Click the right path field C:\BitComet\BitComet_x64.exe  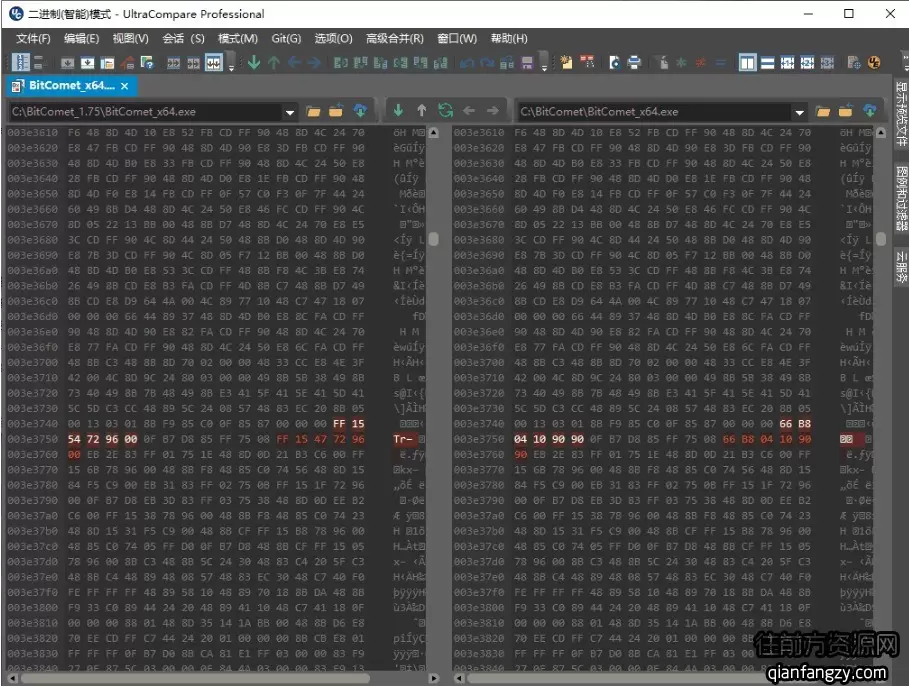click(655, 112)
